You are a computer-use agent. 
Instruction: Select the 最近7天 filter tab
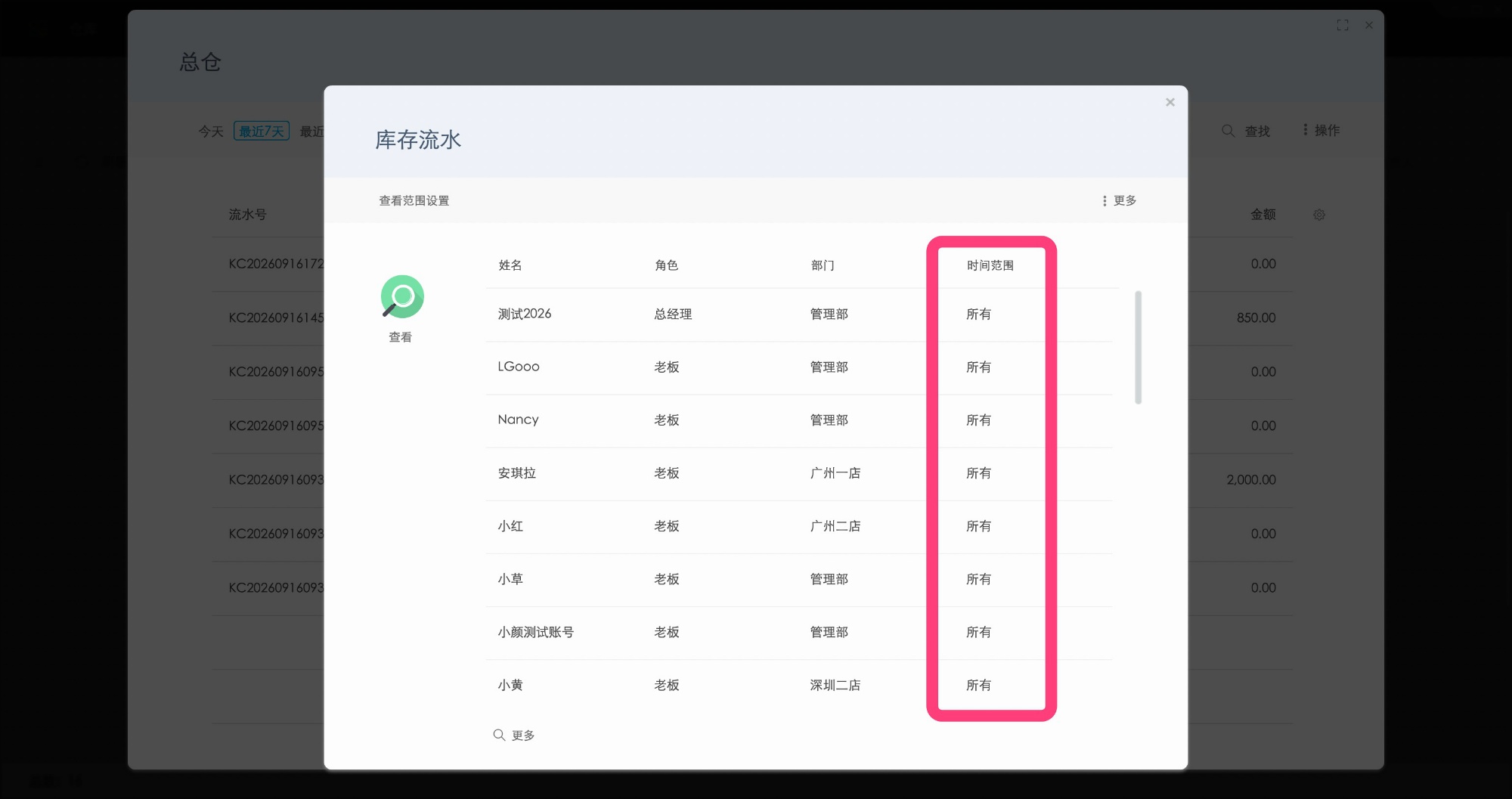pos(262,131)
